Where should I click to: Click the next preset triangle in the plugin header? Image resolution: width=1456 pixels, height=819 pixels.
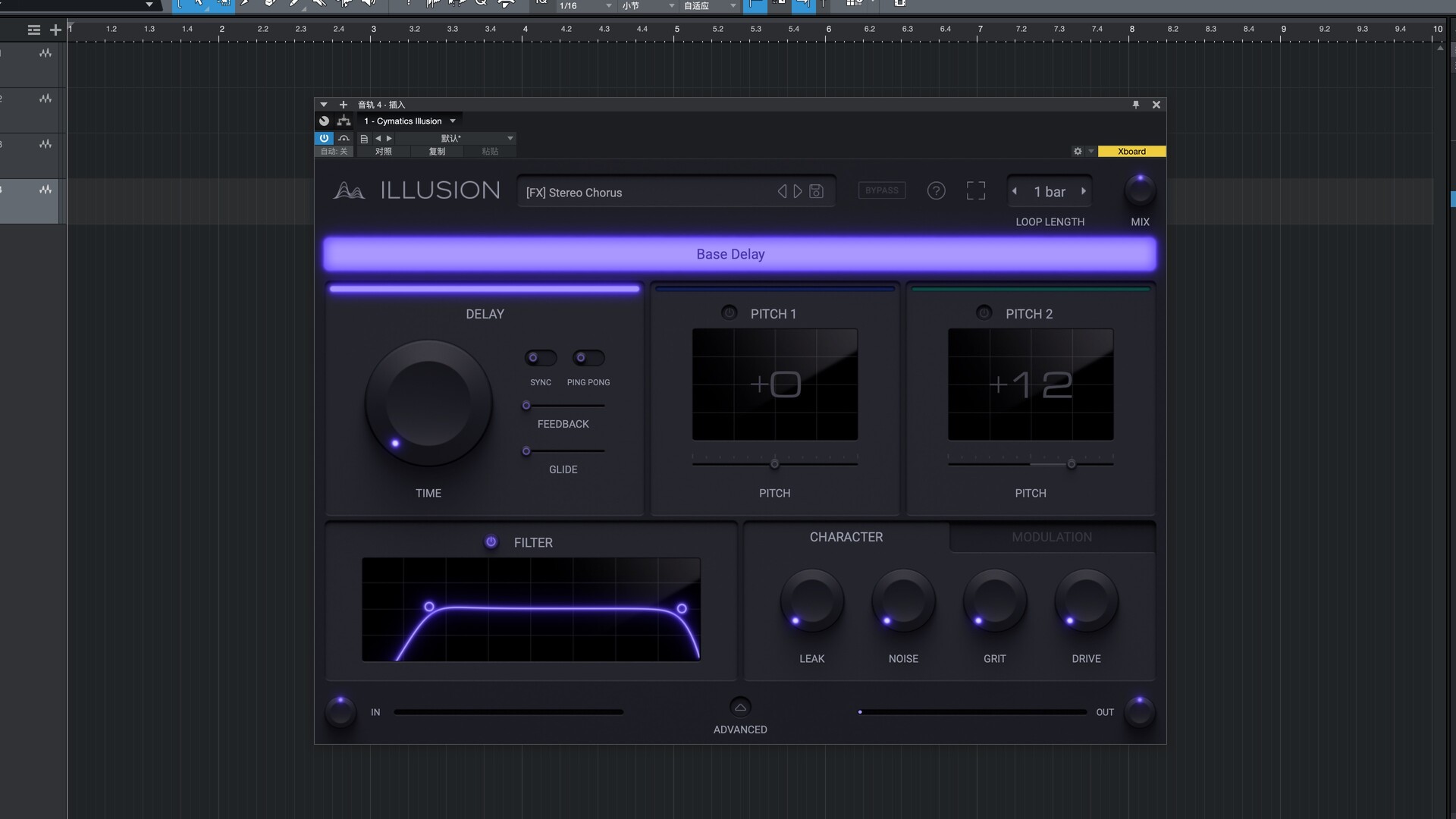tap(389, 139)
